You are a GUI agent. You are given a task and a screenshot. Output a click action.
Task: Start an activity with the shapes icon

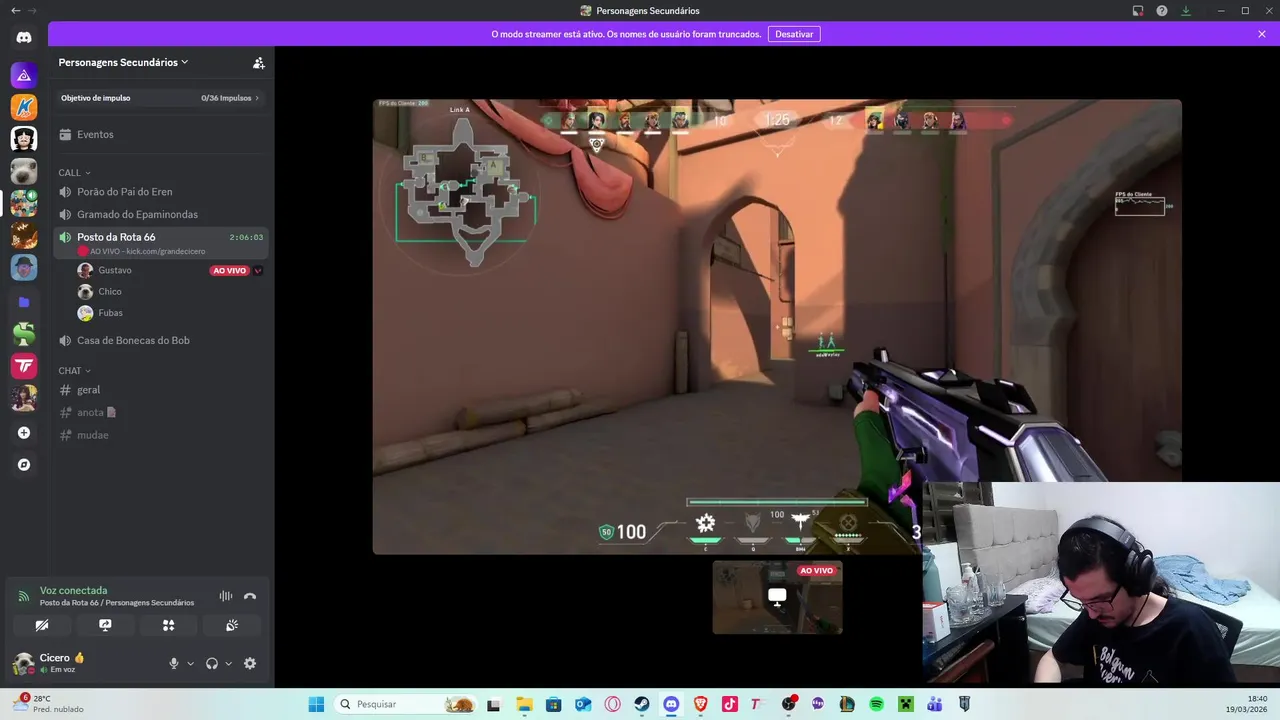click(x=168, y=625)
